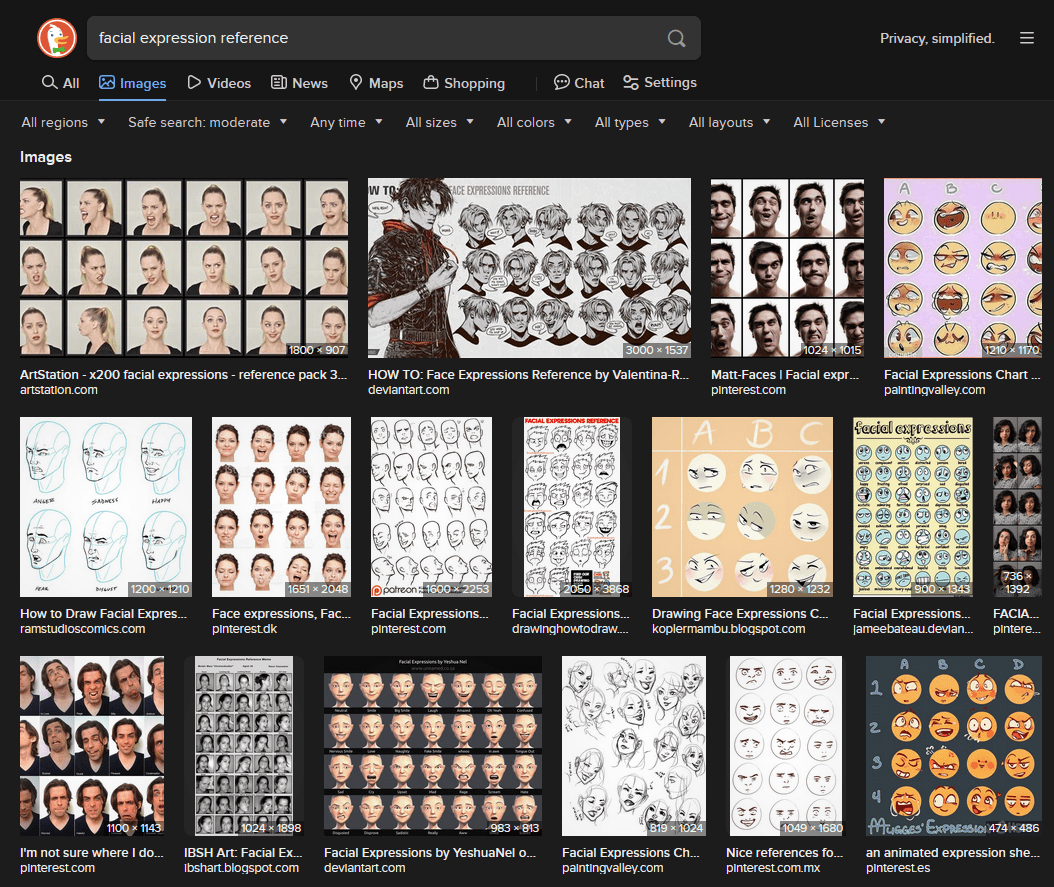Click the facial expression reference search field
Screen dimensions: 1054x887
[x=375, y=38]
